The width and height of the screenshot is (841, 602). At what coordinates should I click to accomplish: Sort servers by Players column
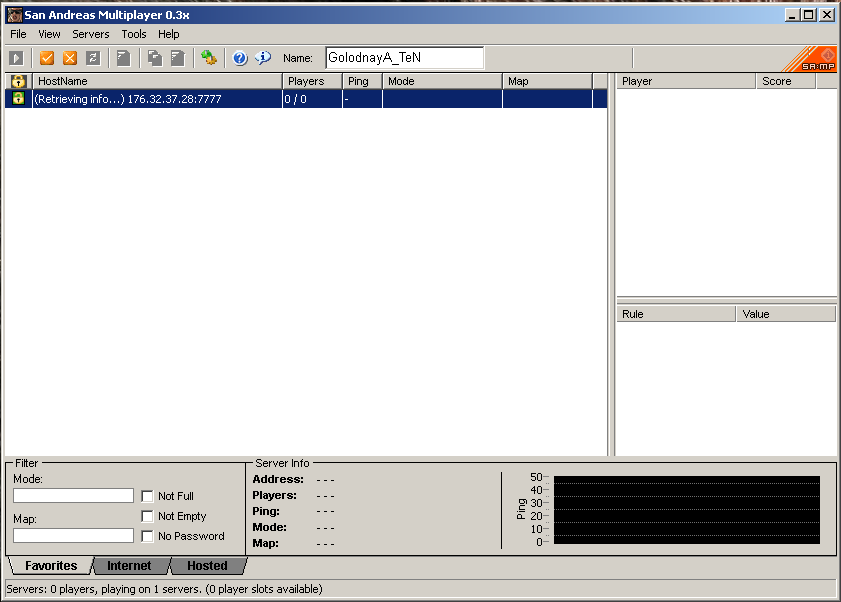point(313,81)
